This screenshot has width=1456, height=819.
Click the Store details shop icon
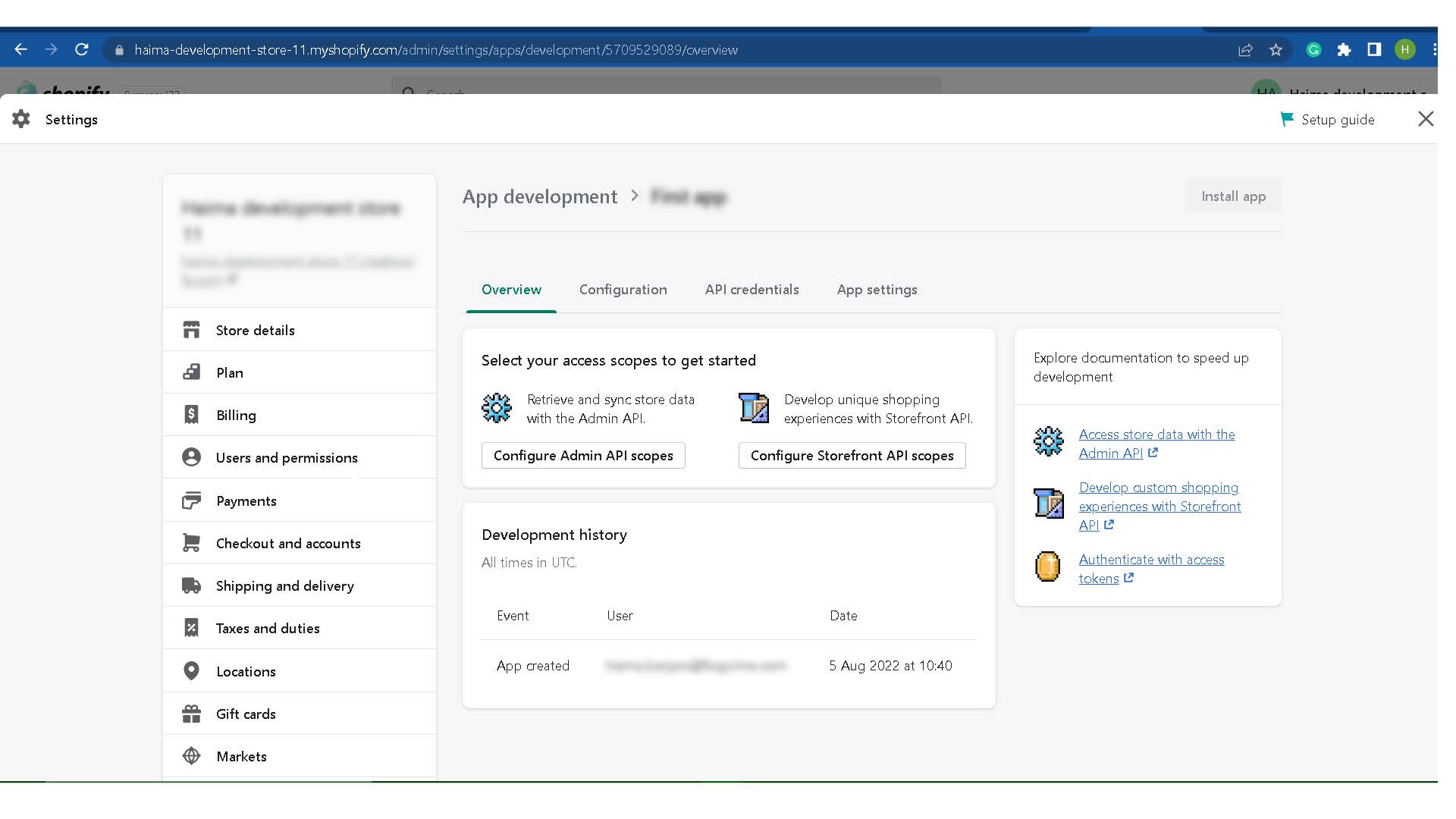point(191,330)
